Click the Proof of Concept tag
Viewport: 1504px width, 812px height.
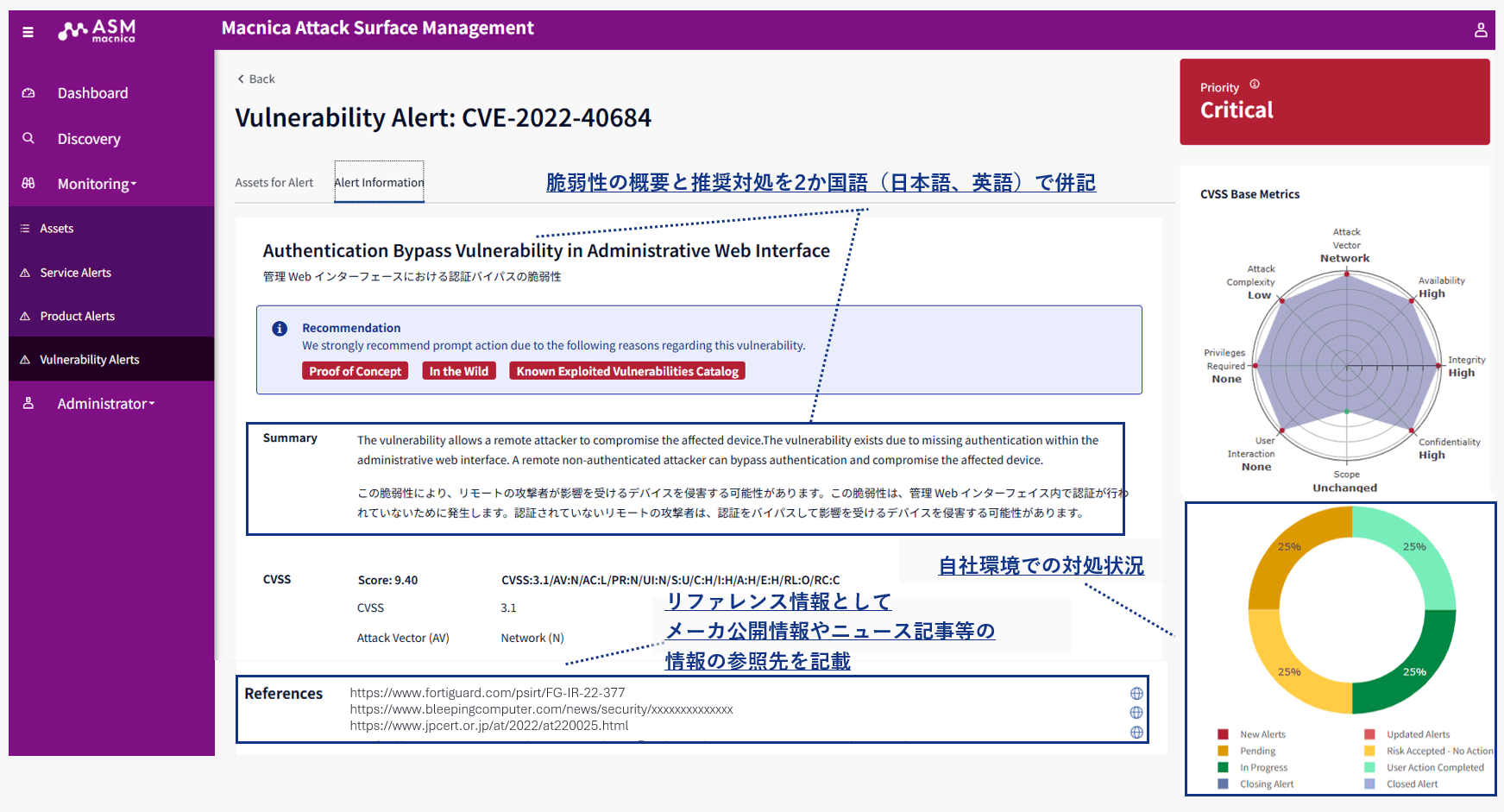click(355, 371)
